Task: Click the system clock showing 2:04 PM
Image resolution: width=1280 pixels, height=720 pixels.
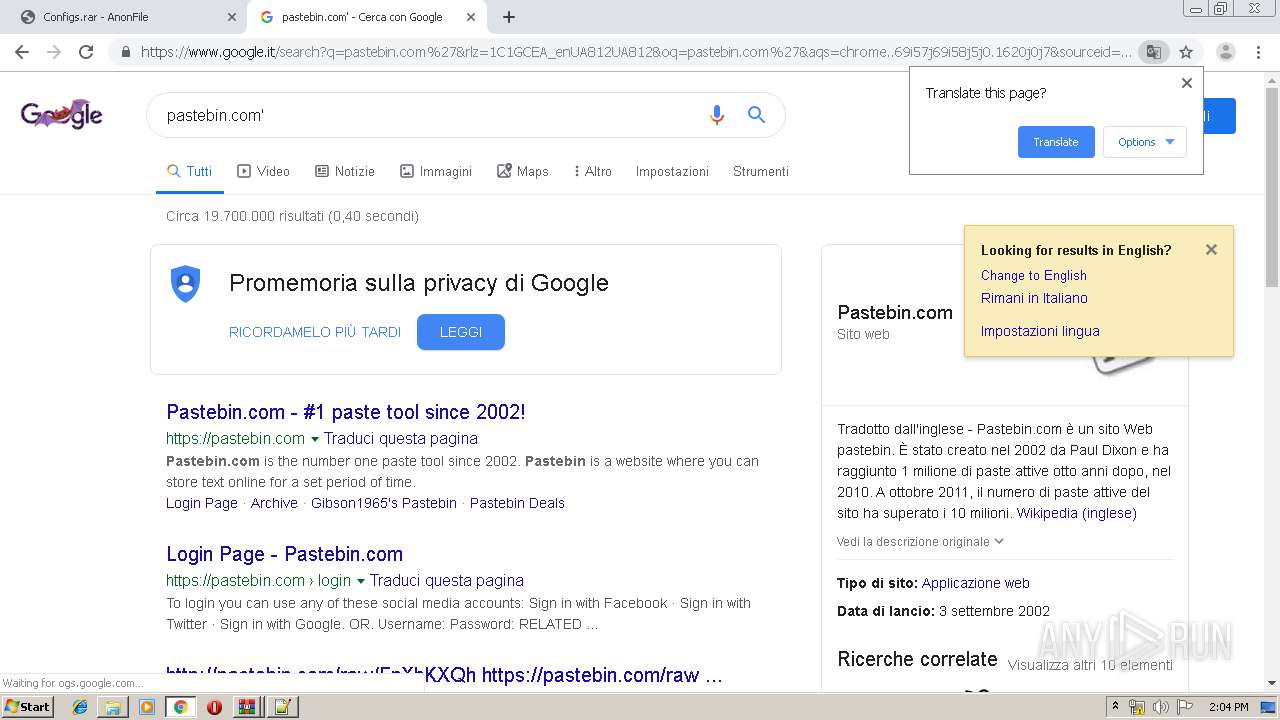Action: pos(1228,707)
